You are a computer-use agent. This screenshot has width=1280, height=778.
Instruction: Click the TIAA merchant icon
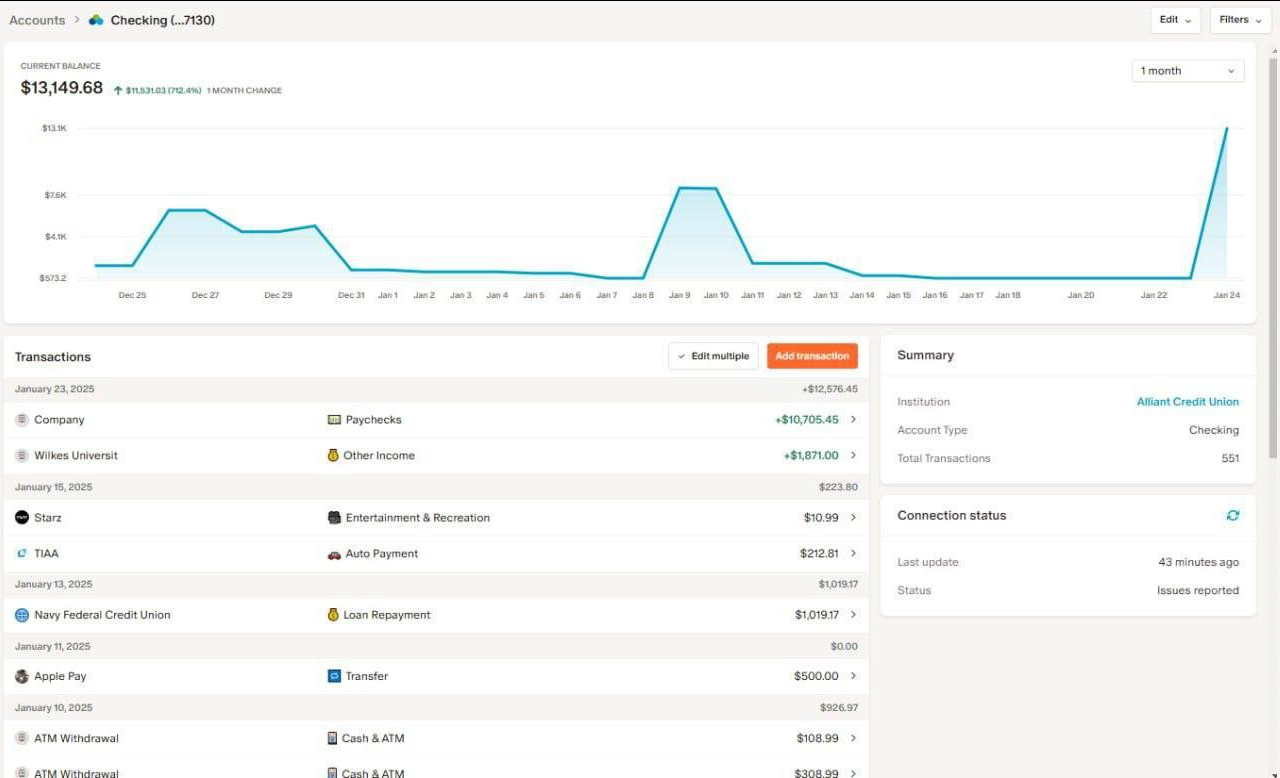22,553
